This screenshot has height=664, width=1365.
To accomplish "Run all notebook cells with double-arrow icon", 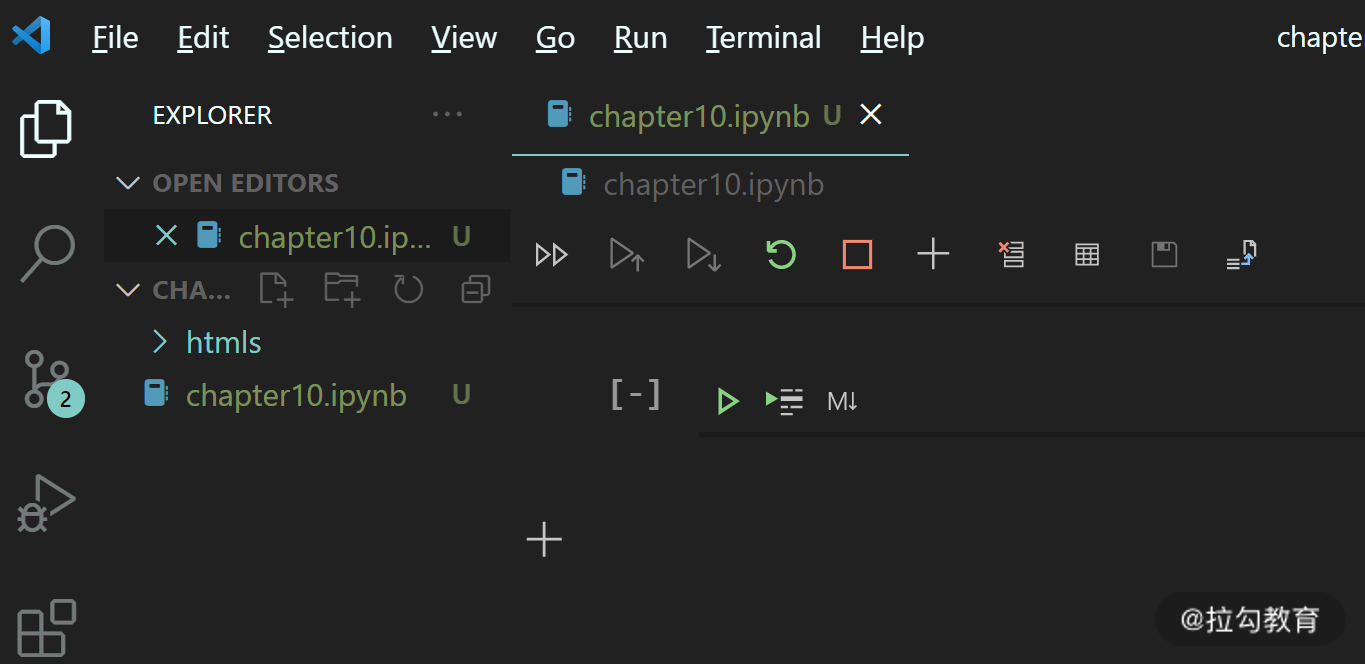I will (x=551, y=255).
